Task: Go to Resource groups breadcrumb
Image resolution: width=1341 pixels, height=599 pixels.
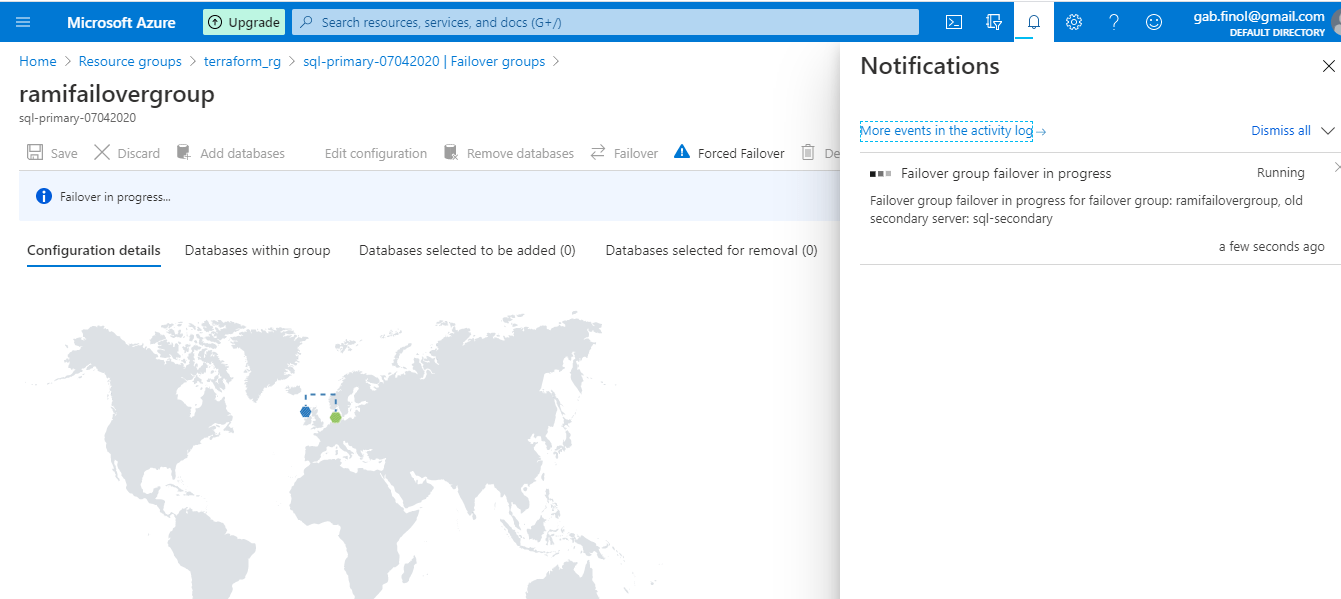Action: click(130, 62)
